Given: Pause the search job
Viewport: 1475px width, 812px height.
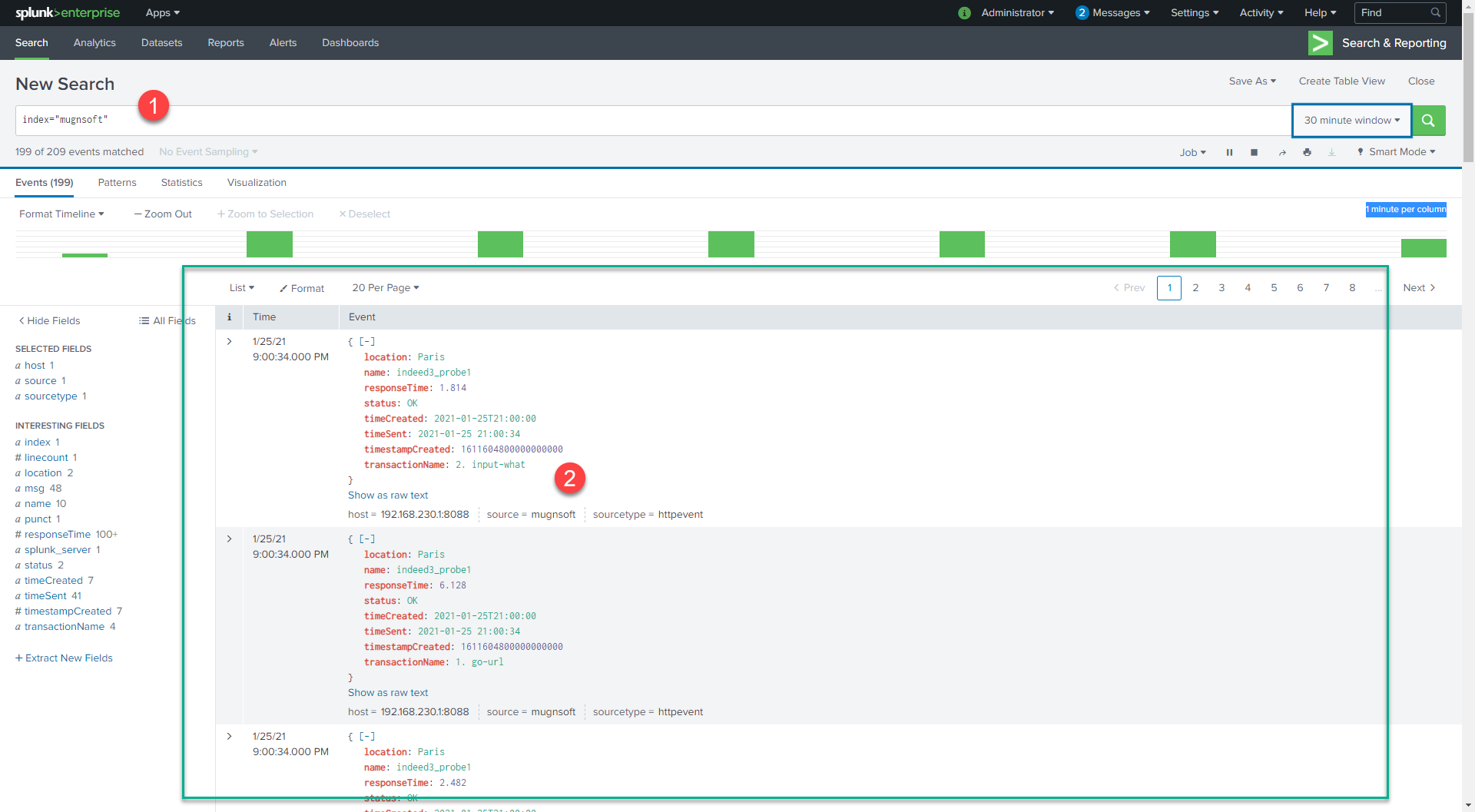Looking at the screenshot, I should (1229, 152).
